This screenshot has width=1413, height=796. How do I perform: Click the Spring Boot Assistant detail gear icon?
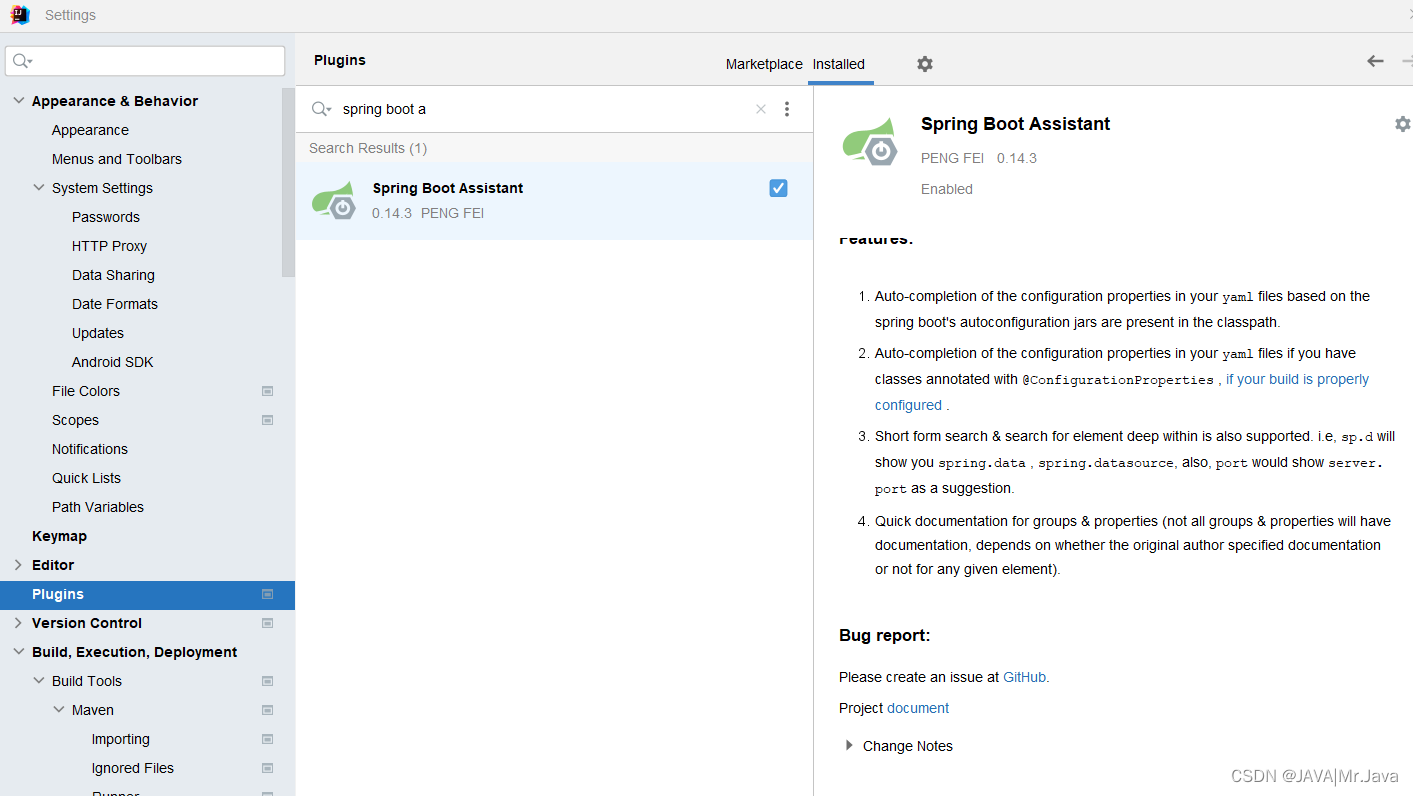pyautogui.click(x=1402, y=124)
